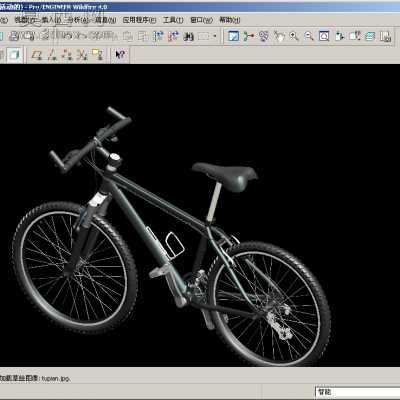
Task: Open the 窗口(W) Window menu
Action: (x=201, y=20)
